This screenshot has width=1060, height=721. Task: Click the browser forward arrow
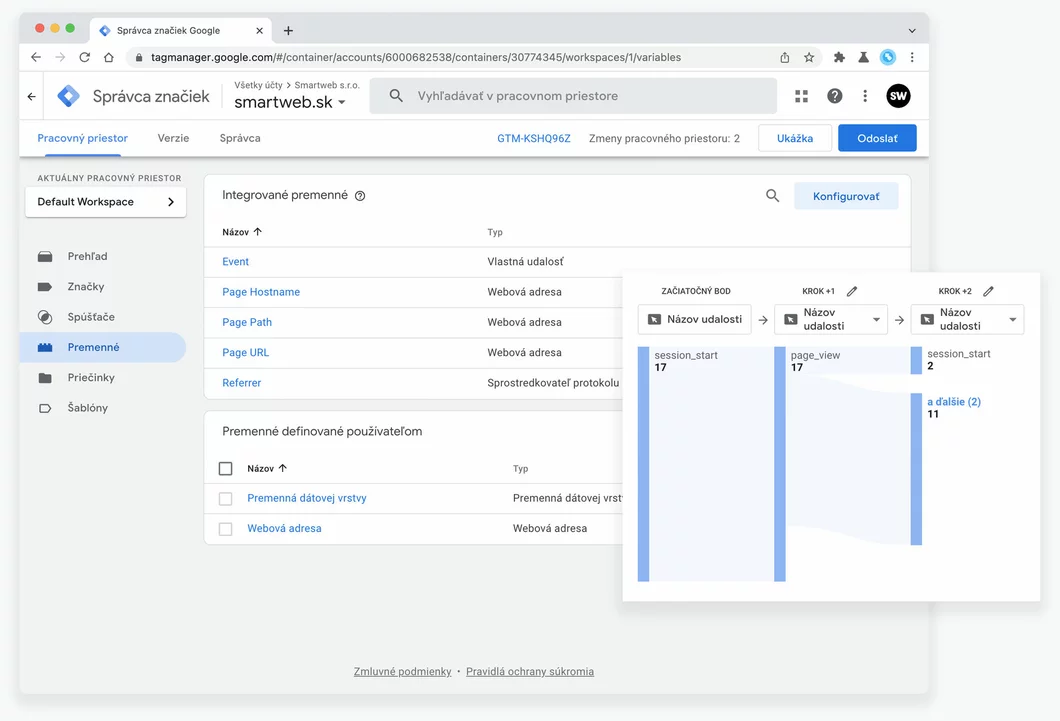tap(60, 57)
